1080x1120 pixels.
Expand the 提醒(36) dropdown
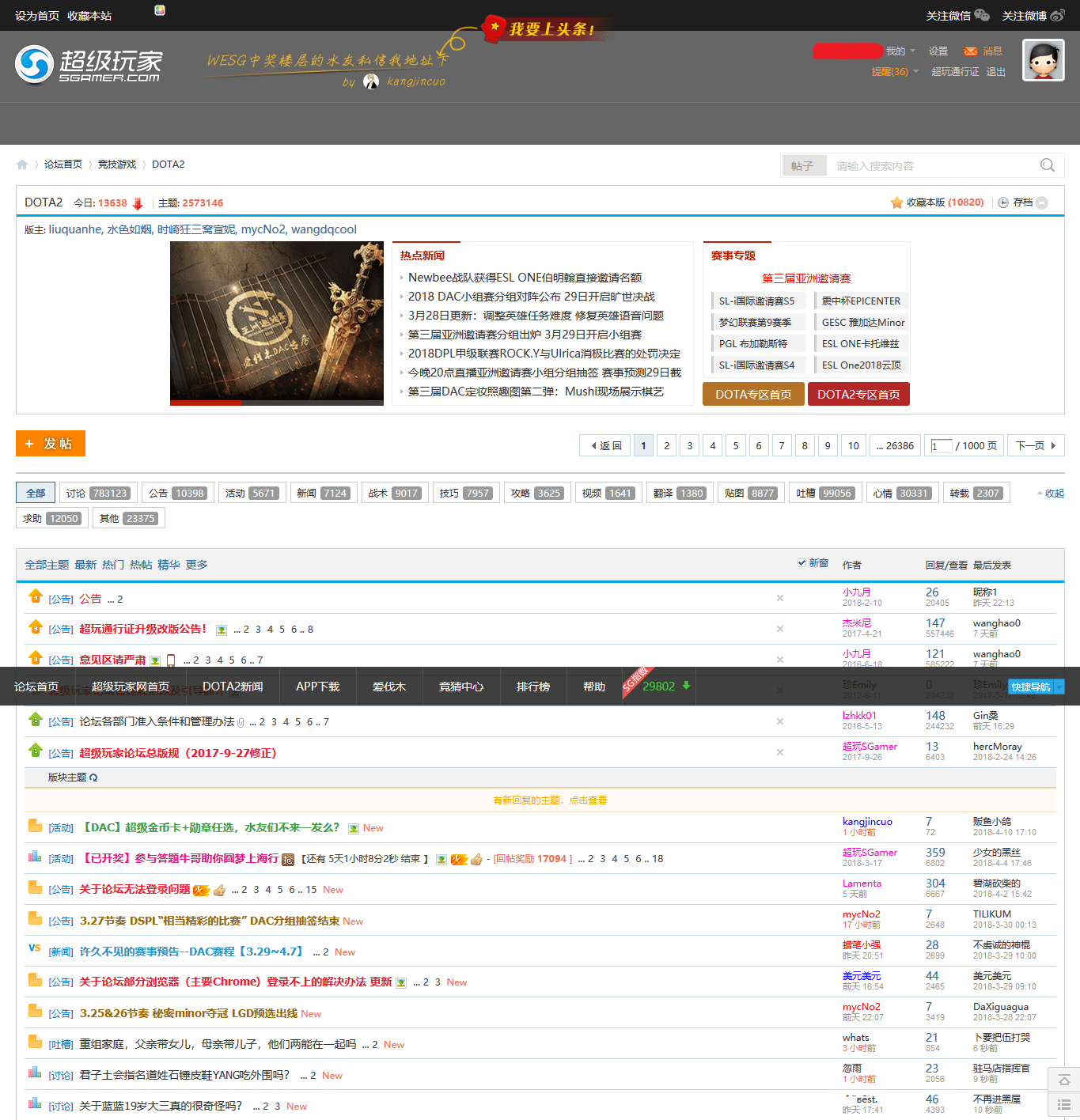(895, 72)
